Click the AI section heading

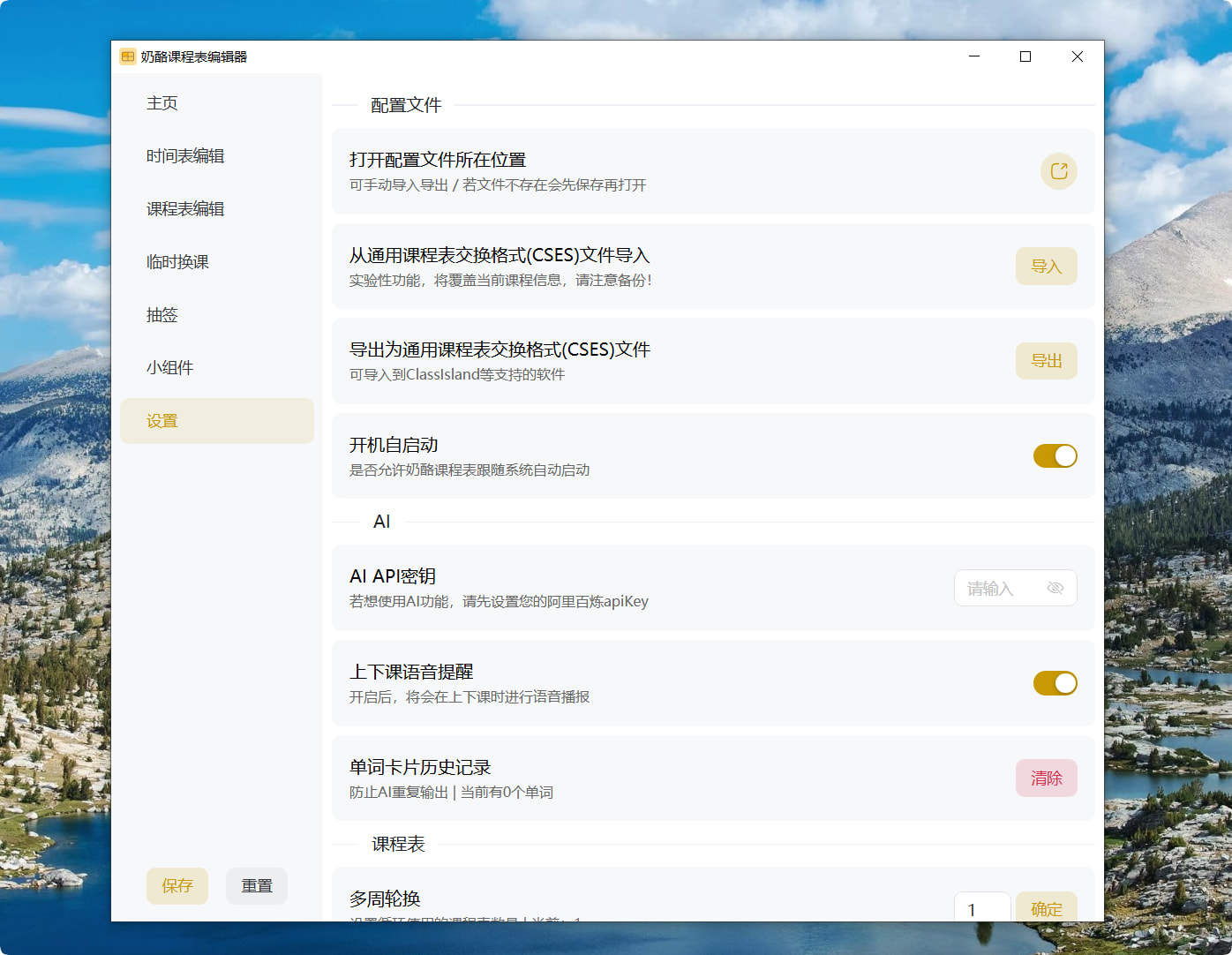(381, 522)
